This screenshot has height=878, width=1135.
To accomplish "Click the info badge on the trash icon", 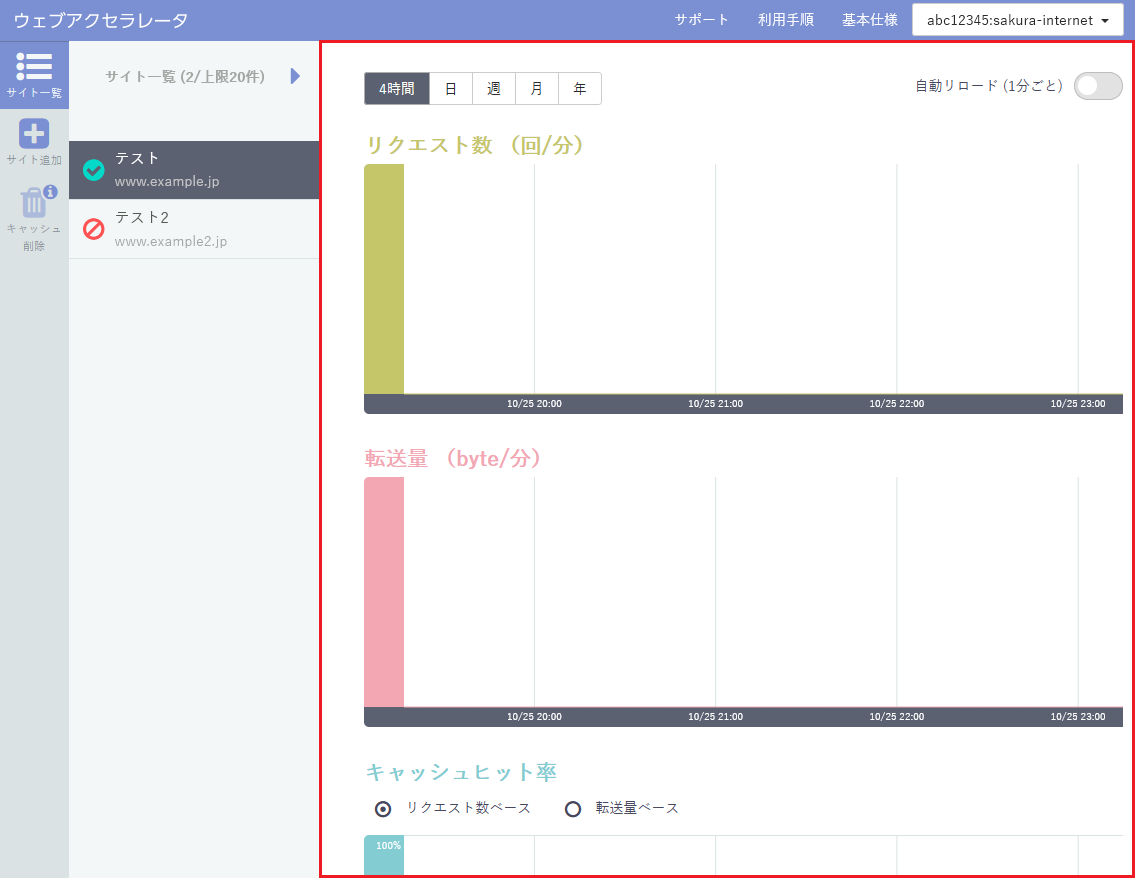I will [50, 191].
